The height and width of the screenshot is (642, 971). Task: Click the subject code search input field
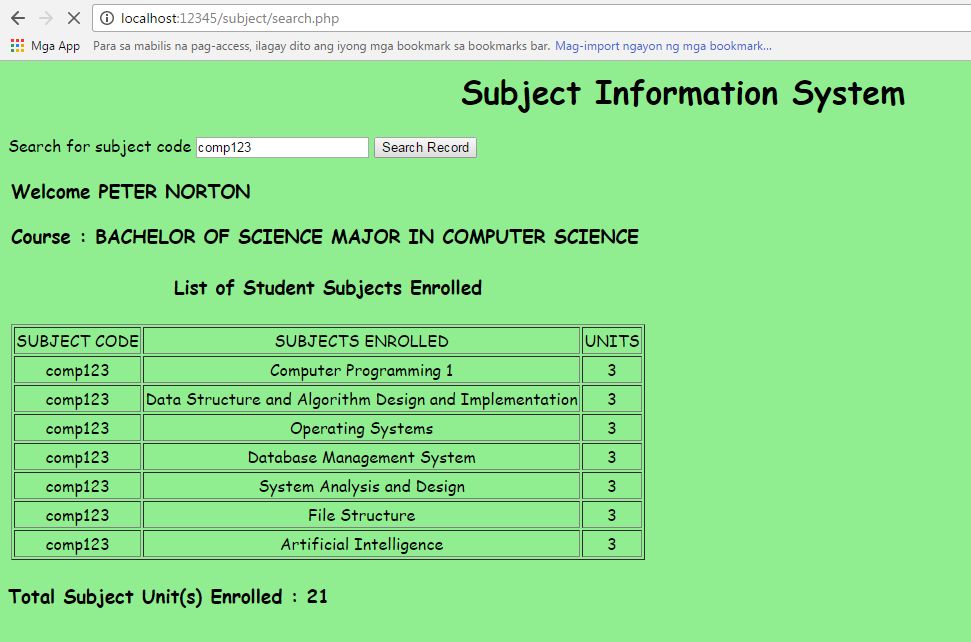click(x=281, y=147)
